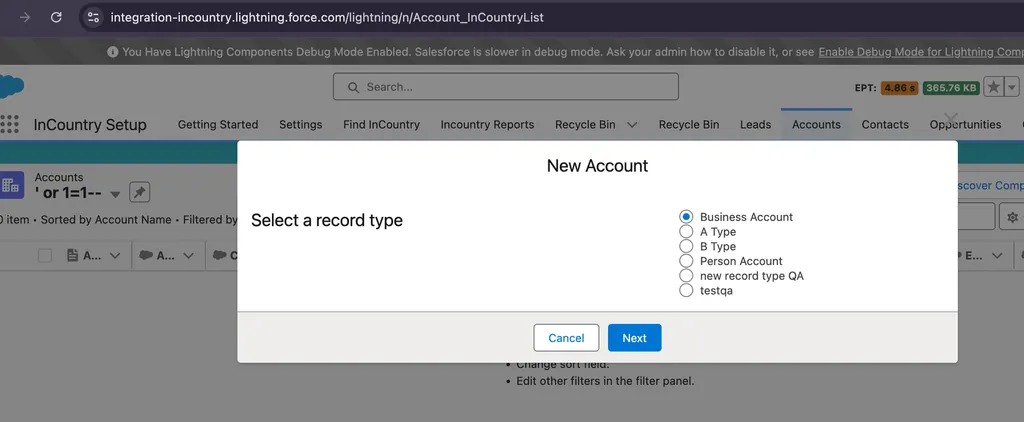This screenshot has width=1024, height=422.
Task: Expand favorites list dropdown arrow
Action: [x=1012, y=87]
